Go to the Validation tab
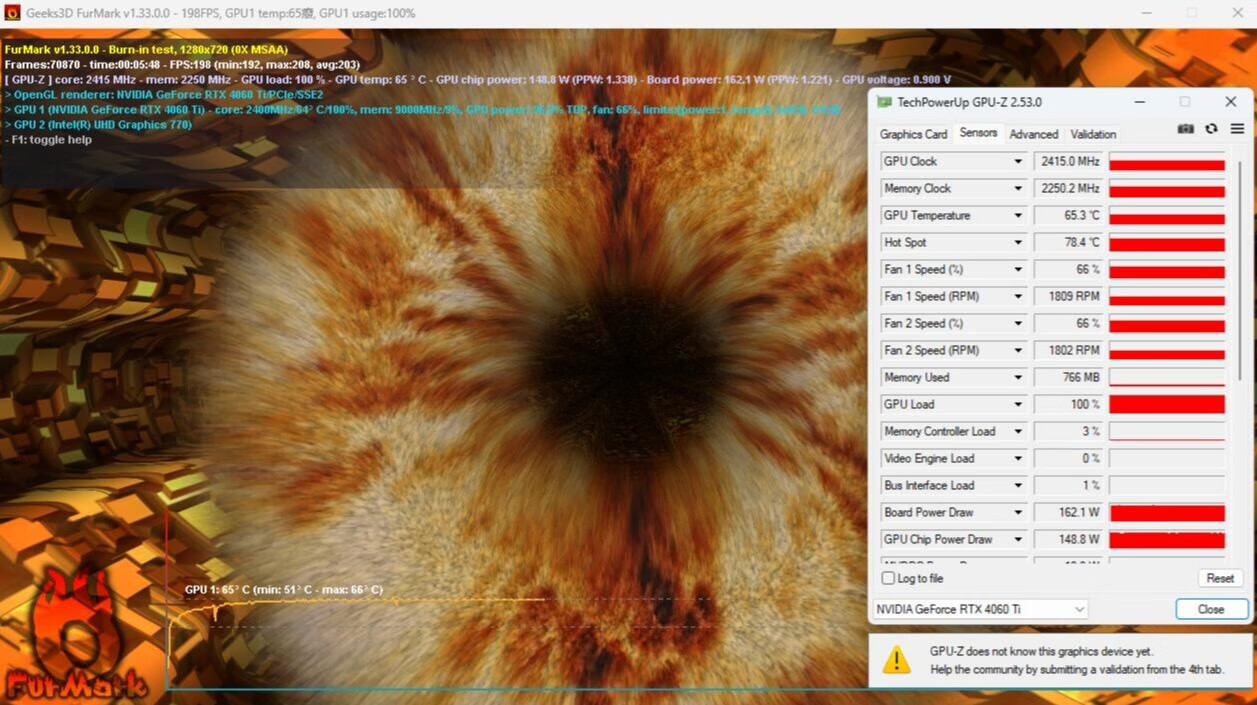 [x=1093, y=134]
